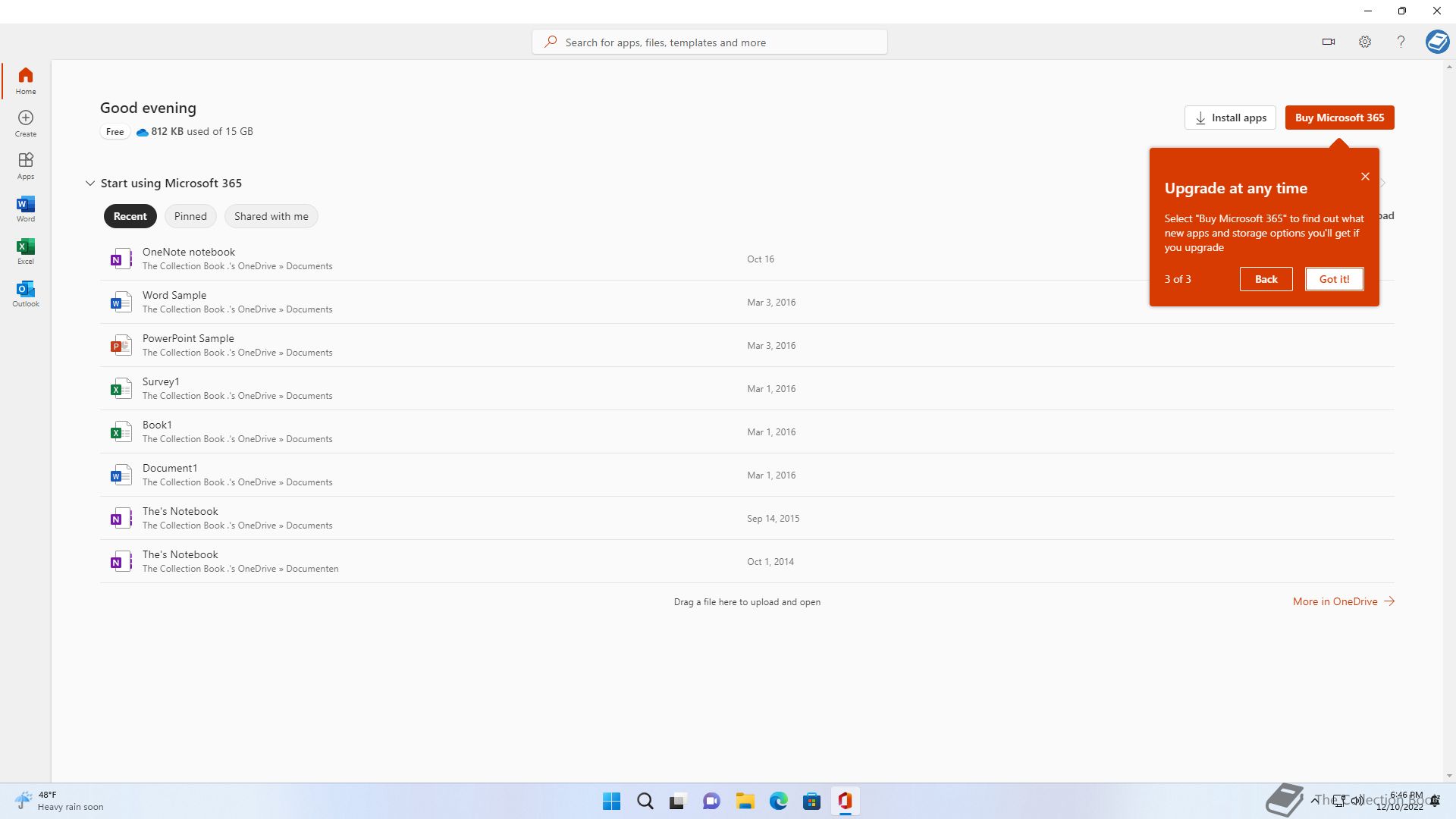Open the help question mark icon
Screen dimensions: 1456x819
click(x=1401, y=42)
